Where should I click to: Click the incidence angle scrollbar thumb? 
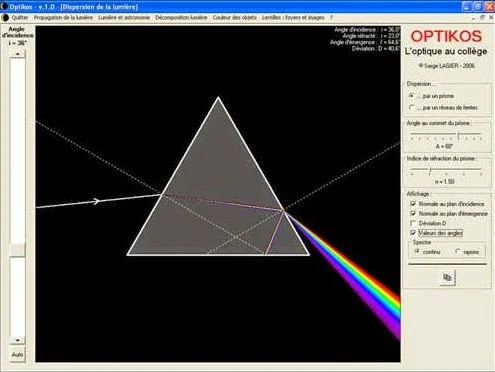[17, 249]
